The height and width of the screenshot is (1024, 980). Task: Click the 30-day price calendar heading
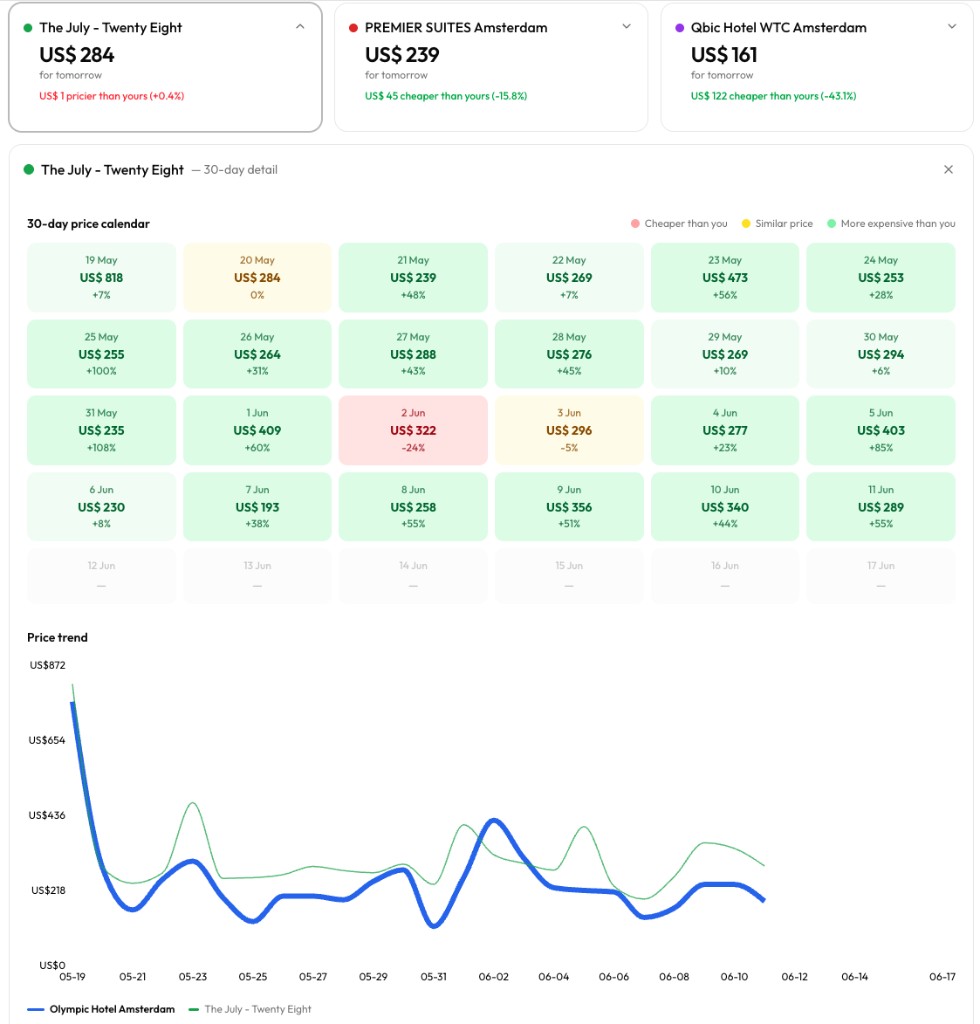[88, 224]
